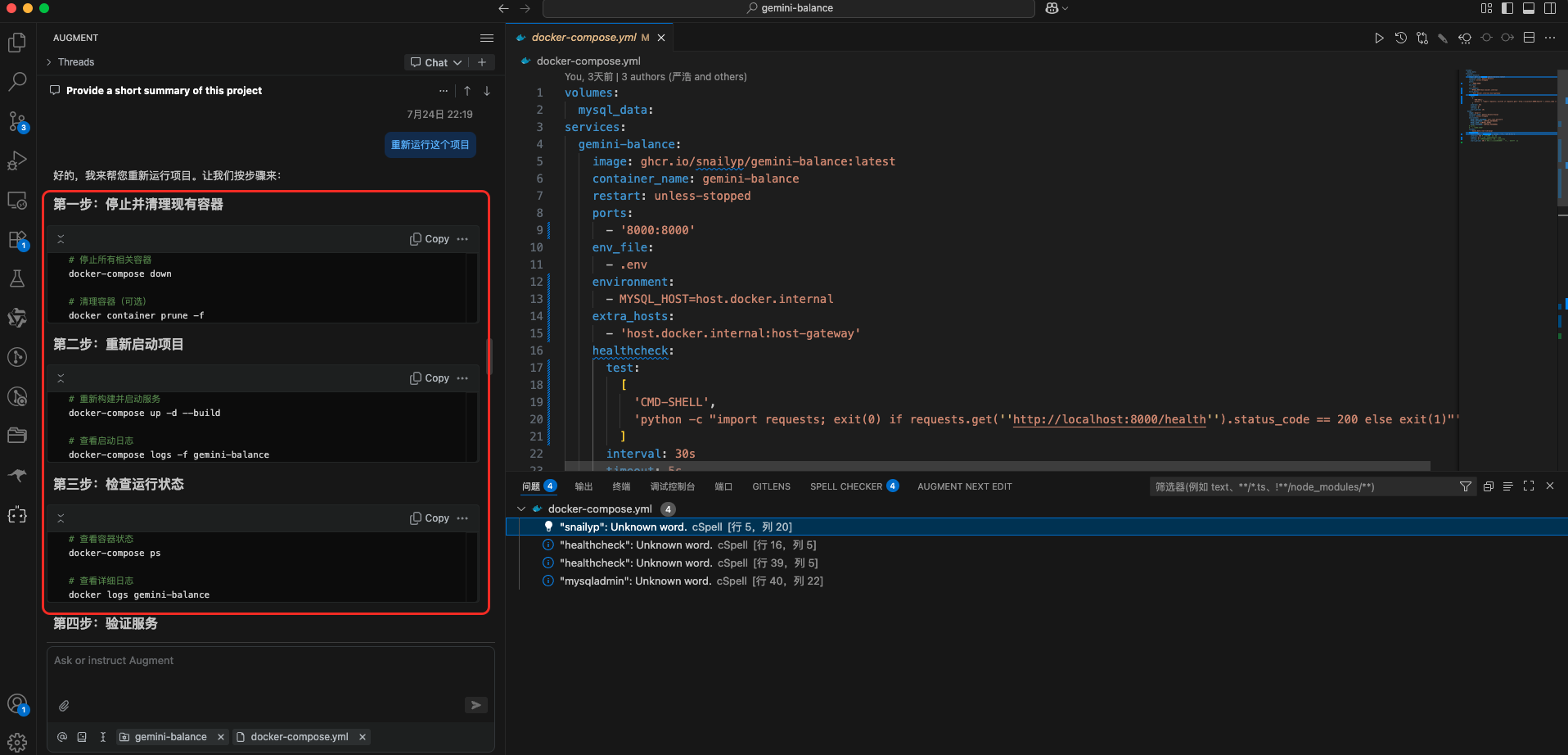The height and width of the screenshot is (755, 1568).
Task: Open customize layout icon in title bar
Action: point(1486,8)
